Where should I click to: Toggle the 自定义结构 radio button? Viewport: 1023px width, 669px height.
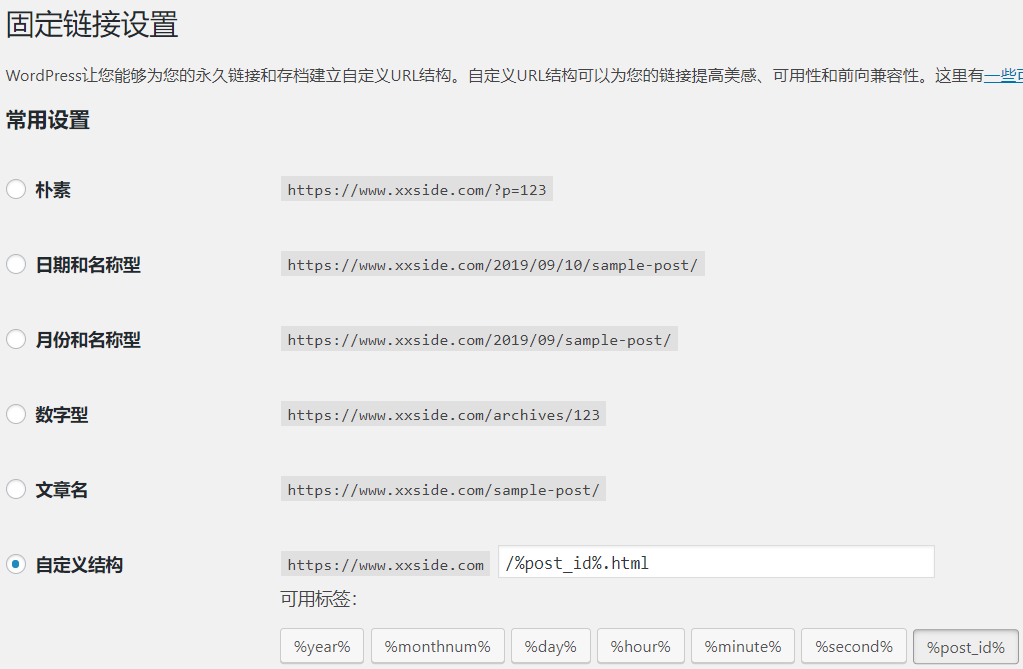point(16,564)
